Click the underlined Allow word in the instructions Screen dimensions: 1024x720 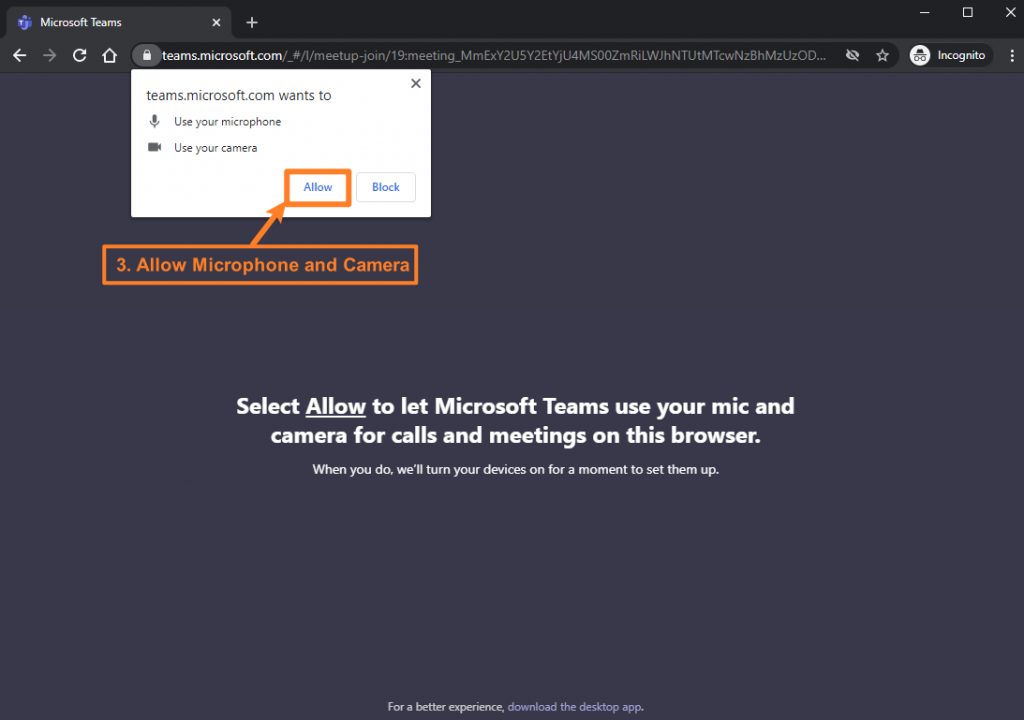click(335, 406)
